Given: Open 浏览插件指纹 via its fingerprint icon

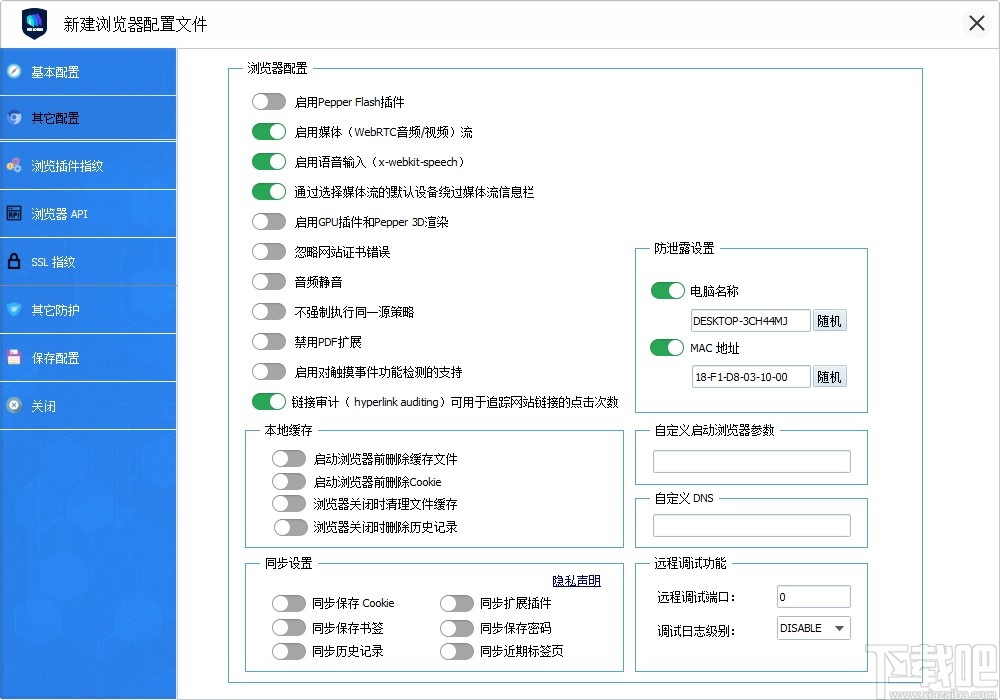Looking at the screenshot, I should point(13,164).
